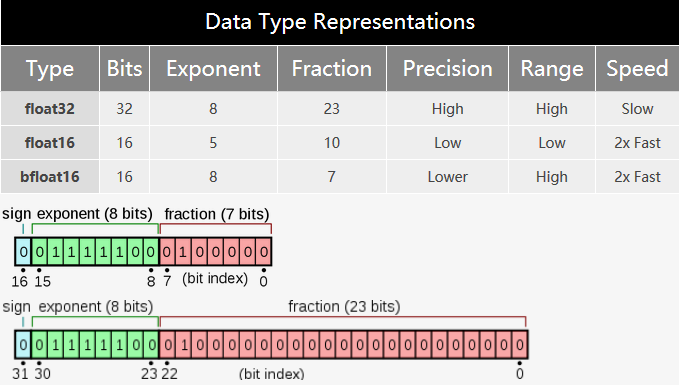Select the 'fraction (23 bits)' label
The height and width of the screenshot is (385, 679).
click(344, 307)
